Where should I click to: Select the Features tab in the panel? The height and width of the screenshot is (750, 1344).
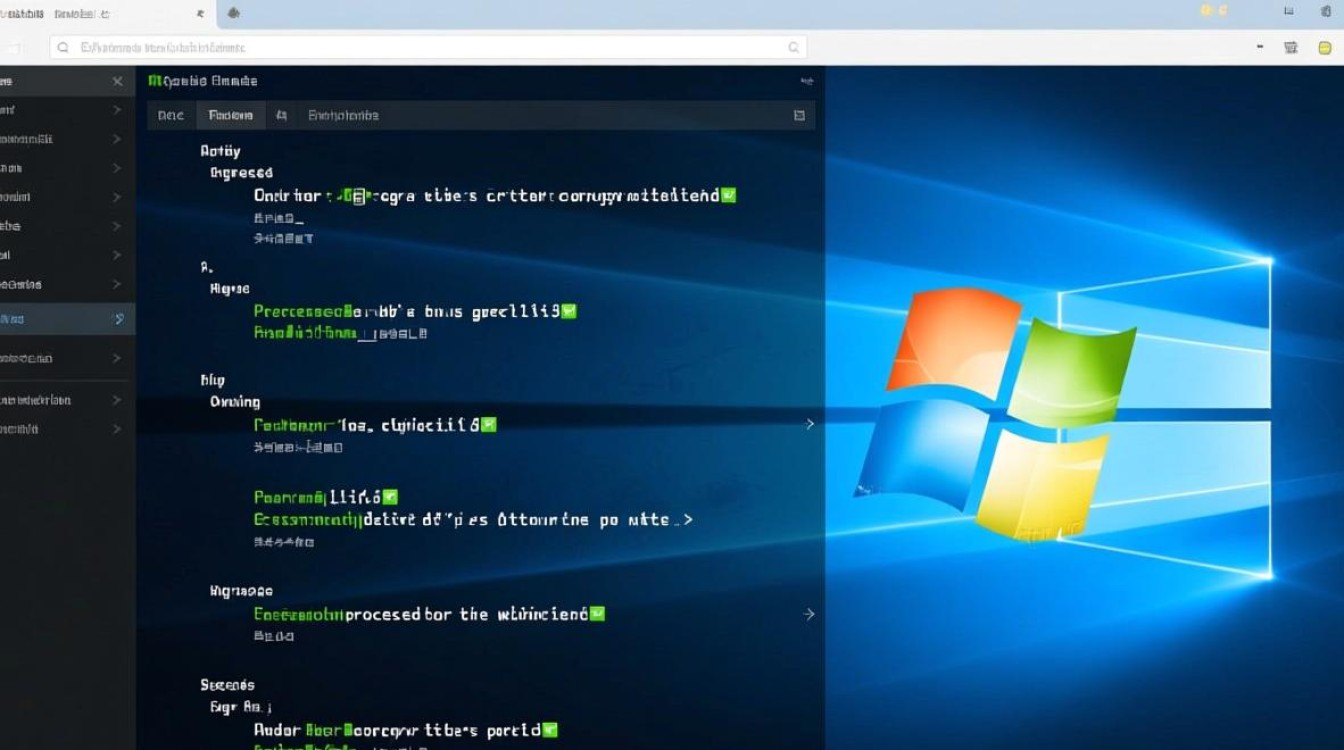click(229, 115)
